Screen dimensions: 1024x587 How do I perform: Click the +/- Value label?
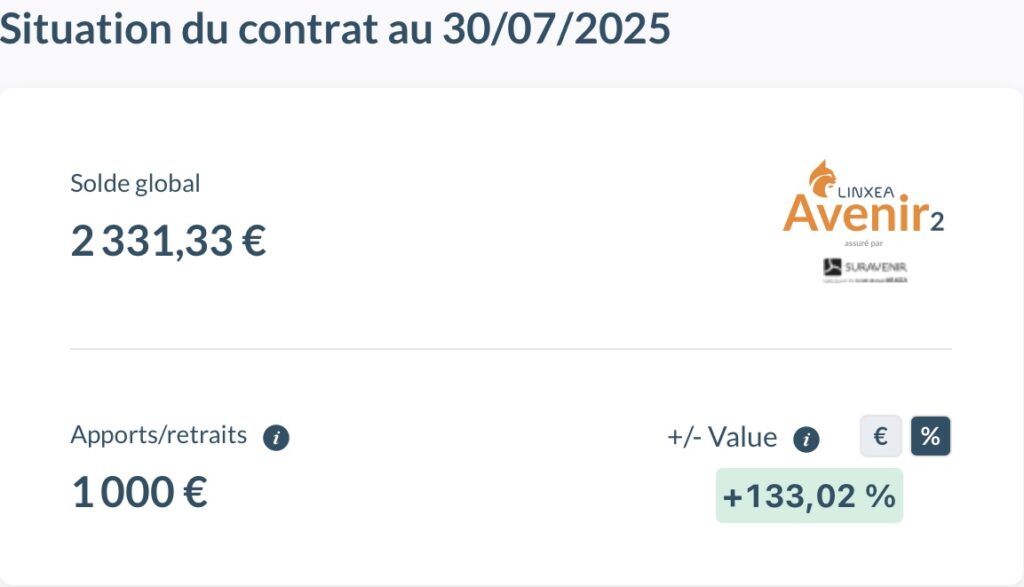(x=722, y=437)
